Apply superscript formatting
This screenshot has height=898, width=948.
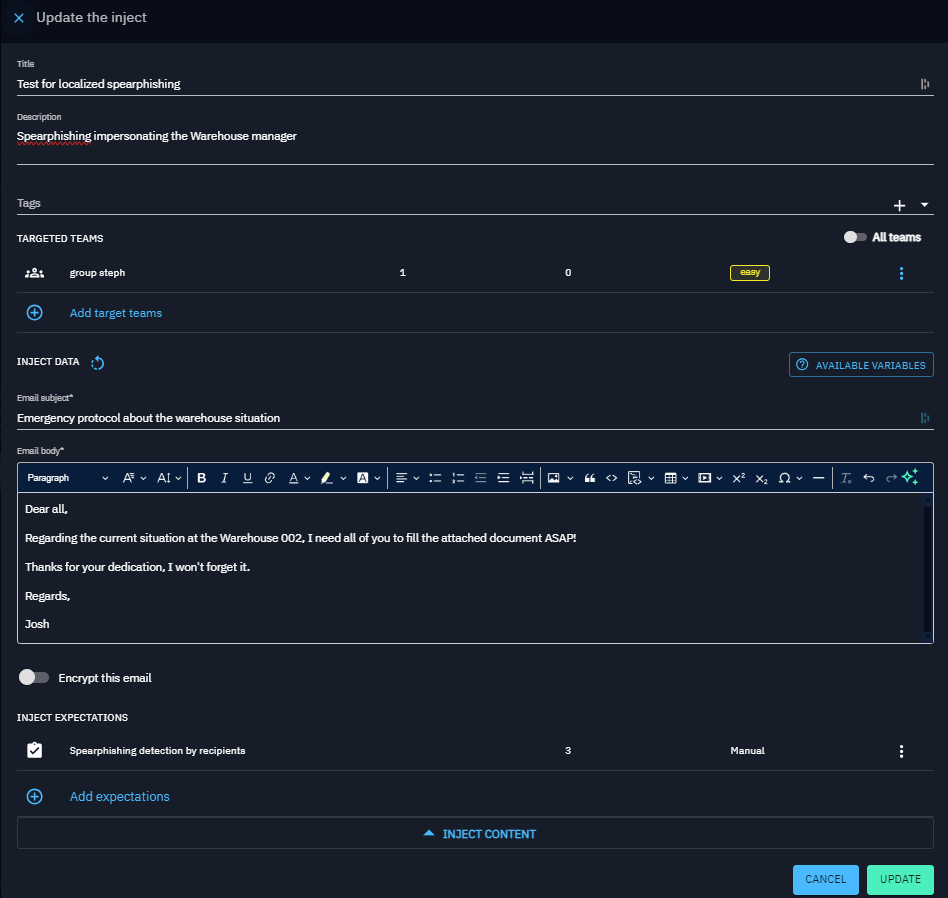click(738, 478)
